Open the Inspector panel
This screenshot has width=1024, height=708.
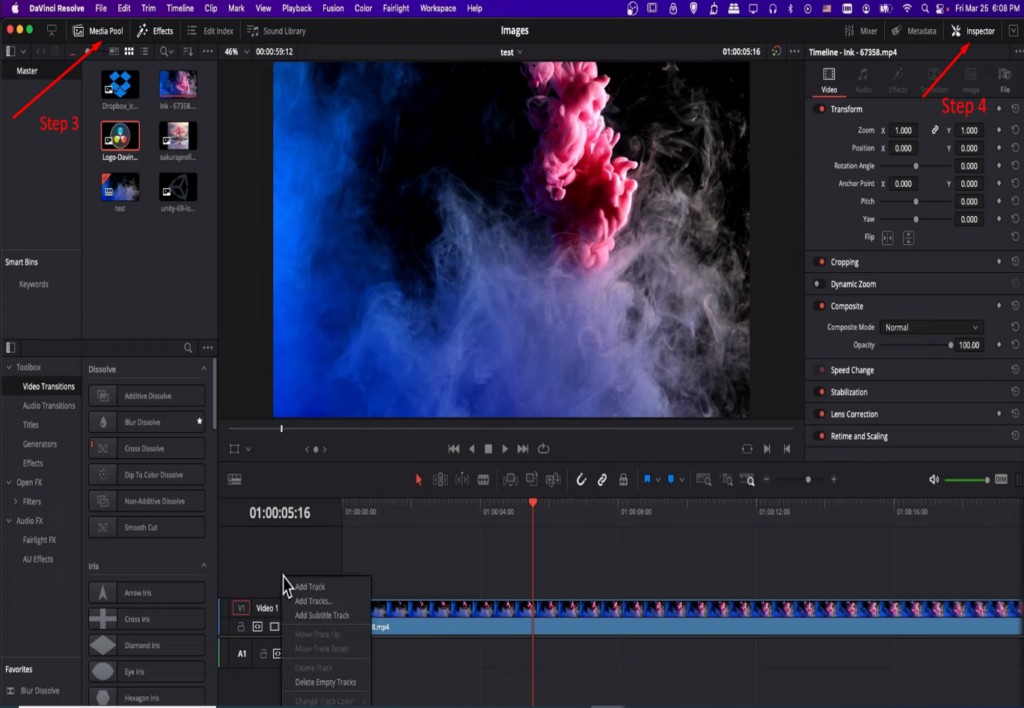coord(972,30)
